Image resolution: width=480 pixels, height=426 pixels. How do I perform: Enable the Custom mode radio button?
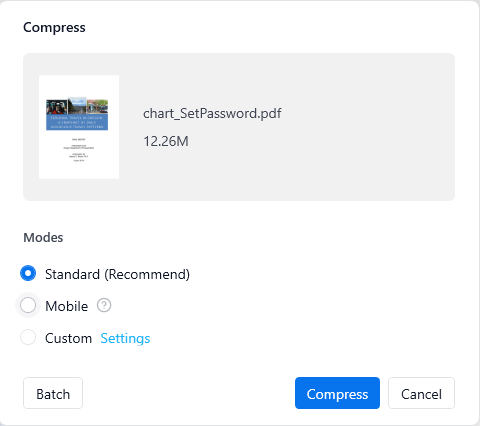pyautogui.click(x=28, y=337)
